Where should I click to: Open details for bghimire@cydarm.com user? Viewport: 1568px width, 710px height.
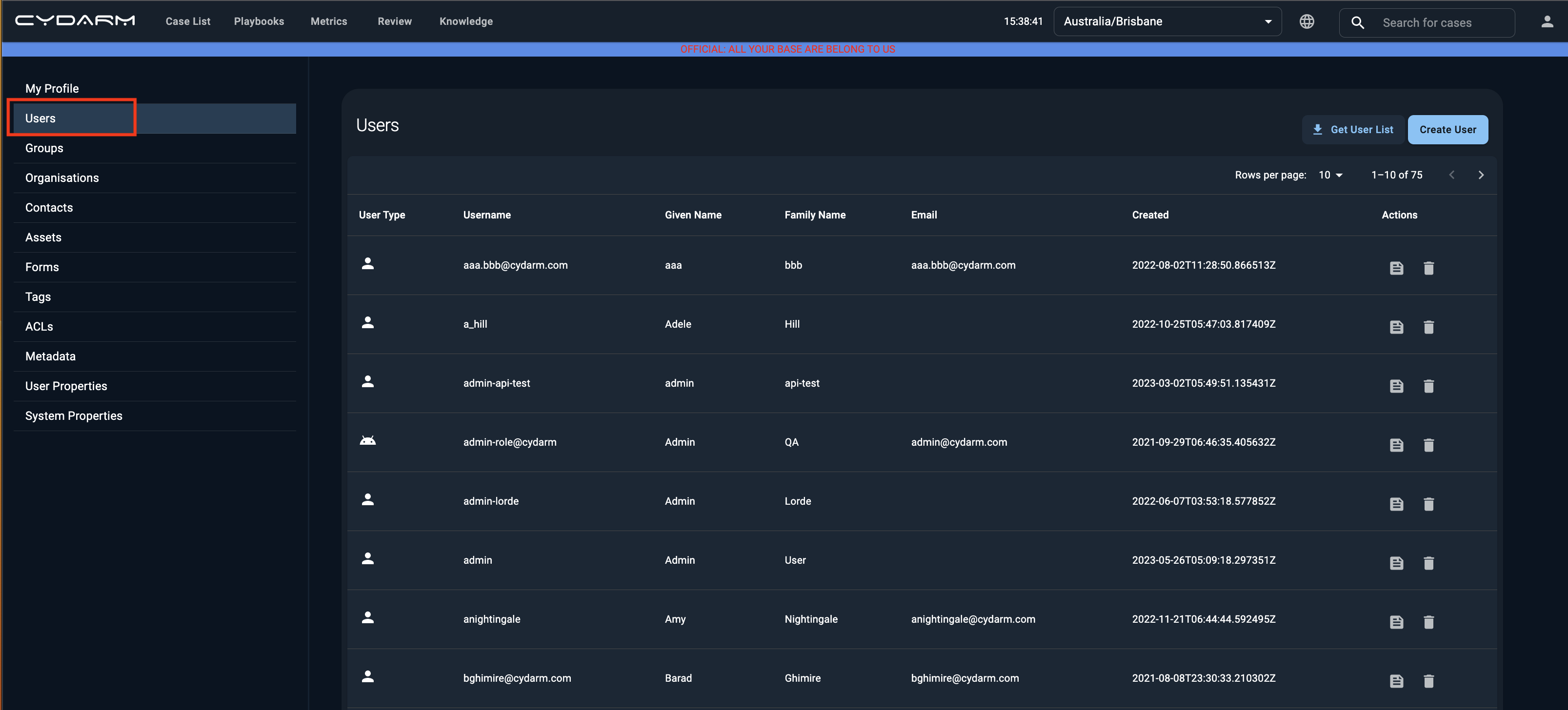click(1396, 681)
